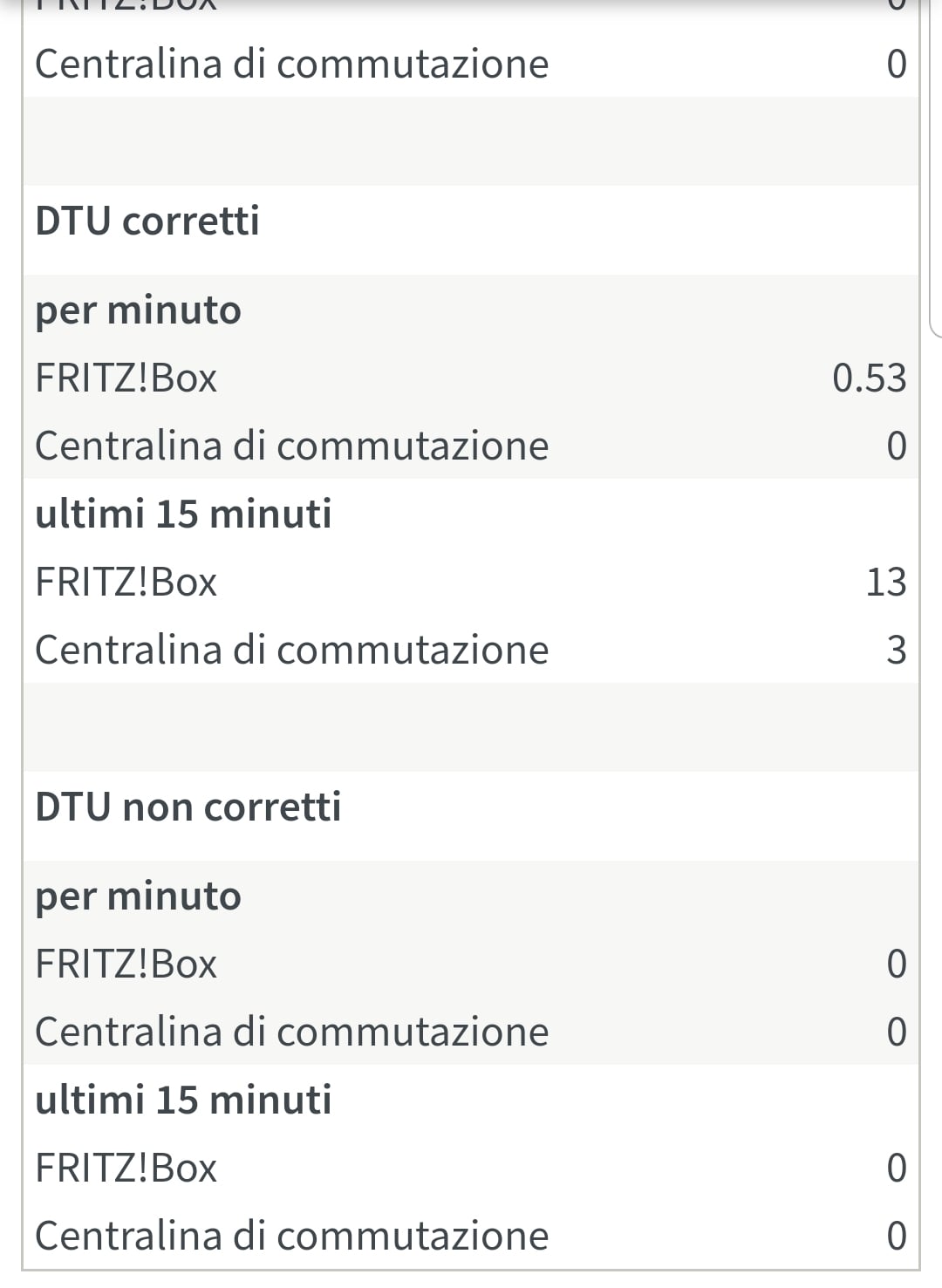Tap the topmost Centralina di commutazione label
The image size is (942, 1288).
(x=291, y=65)
